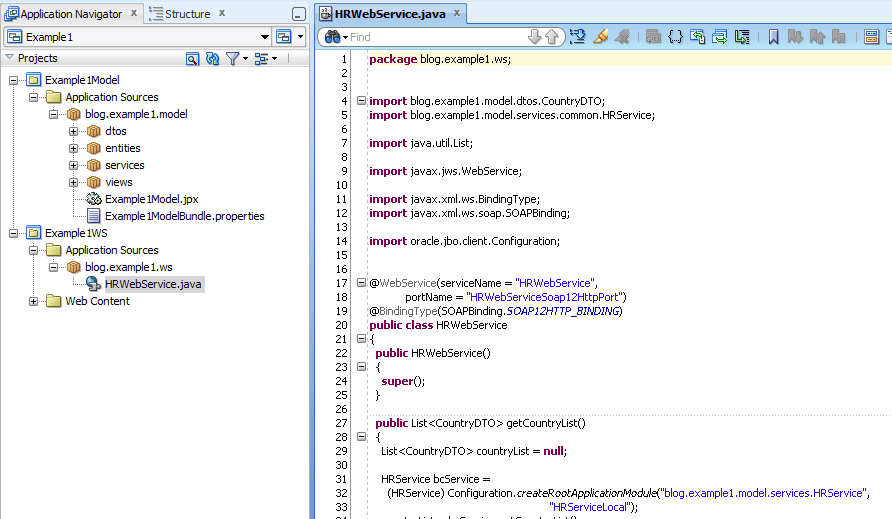Select Example1Model.jpx in the tree
Screen dimensions: 892x519
[x=151, y=199]
